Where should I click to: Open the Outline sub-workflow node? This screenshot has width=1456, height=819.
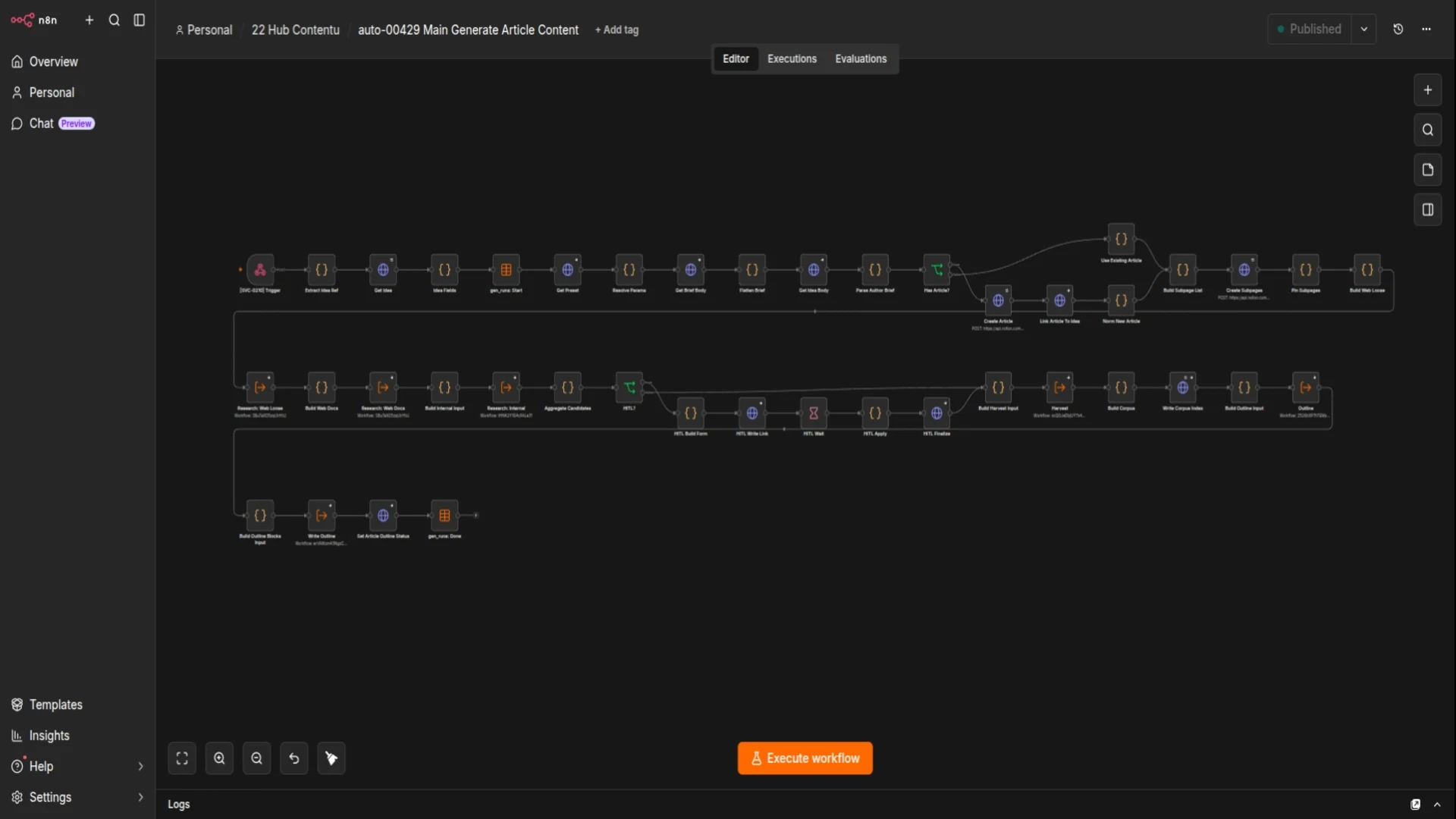coord(1305,388)
